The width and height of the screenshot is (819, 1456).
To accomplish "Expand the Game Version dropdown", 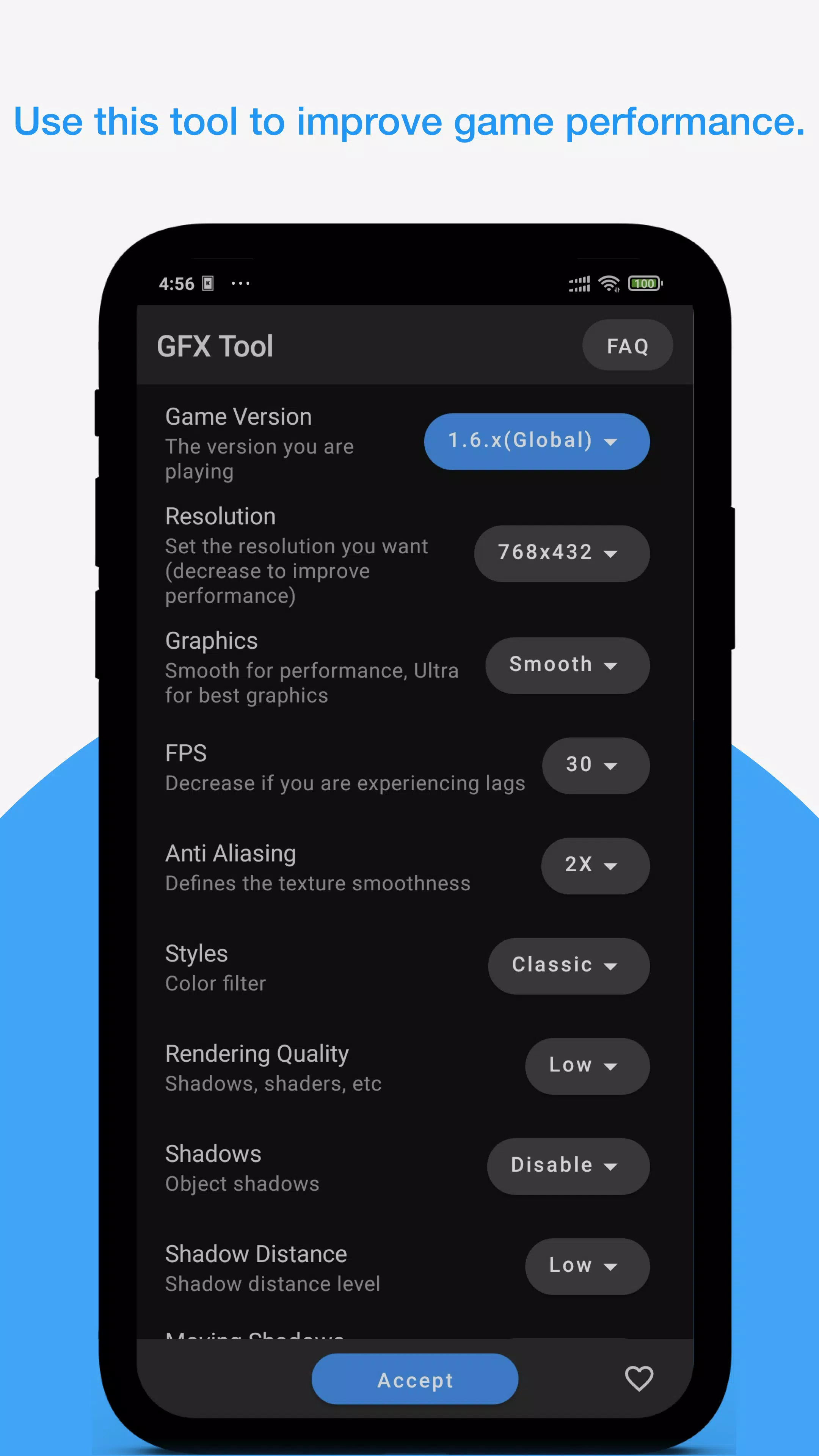I will tap(537, 440).
